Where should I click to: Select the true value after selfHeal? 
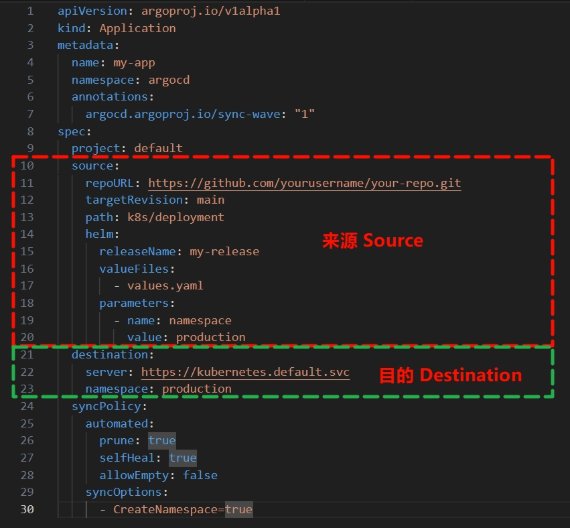point(183,457)
